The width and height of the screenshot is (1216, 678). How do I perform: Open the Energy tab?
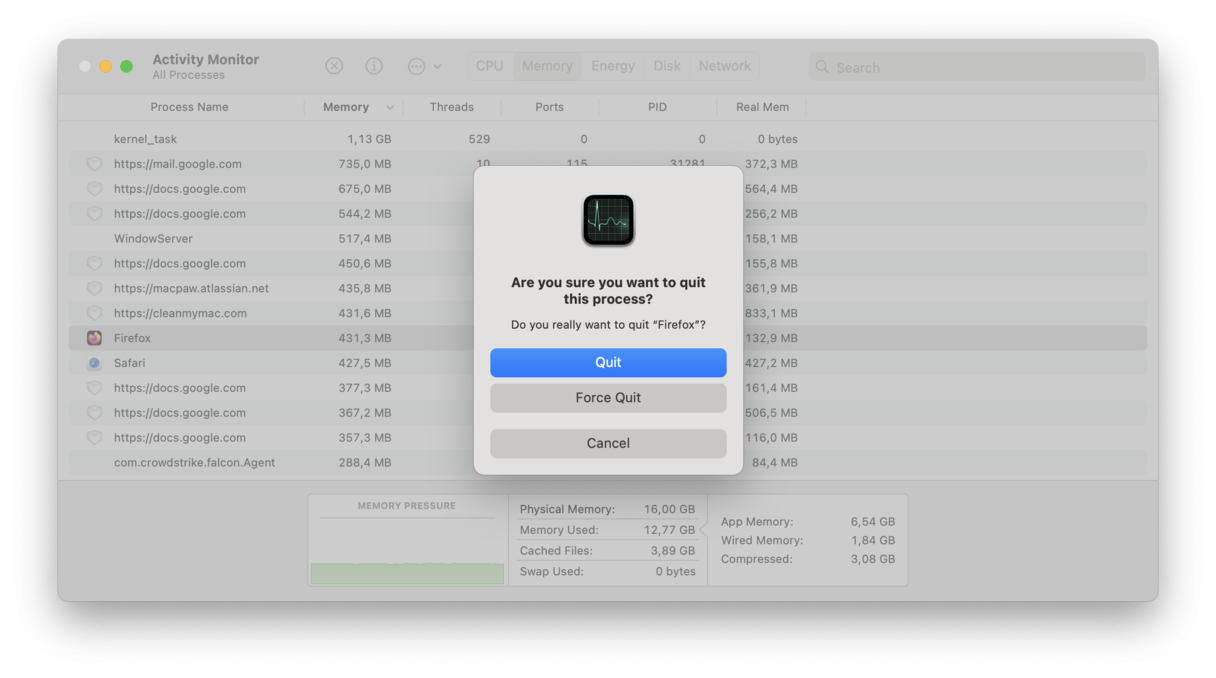pyautogui.click(x=613, y=65)
